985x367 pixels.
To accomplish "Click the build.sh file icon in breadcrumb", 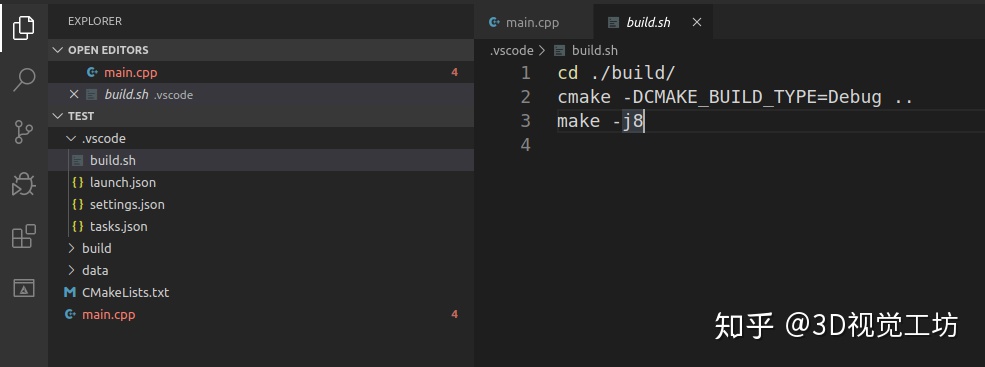I will [x=559, y=50].
